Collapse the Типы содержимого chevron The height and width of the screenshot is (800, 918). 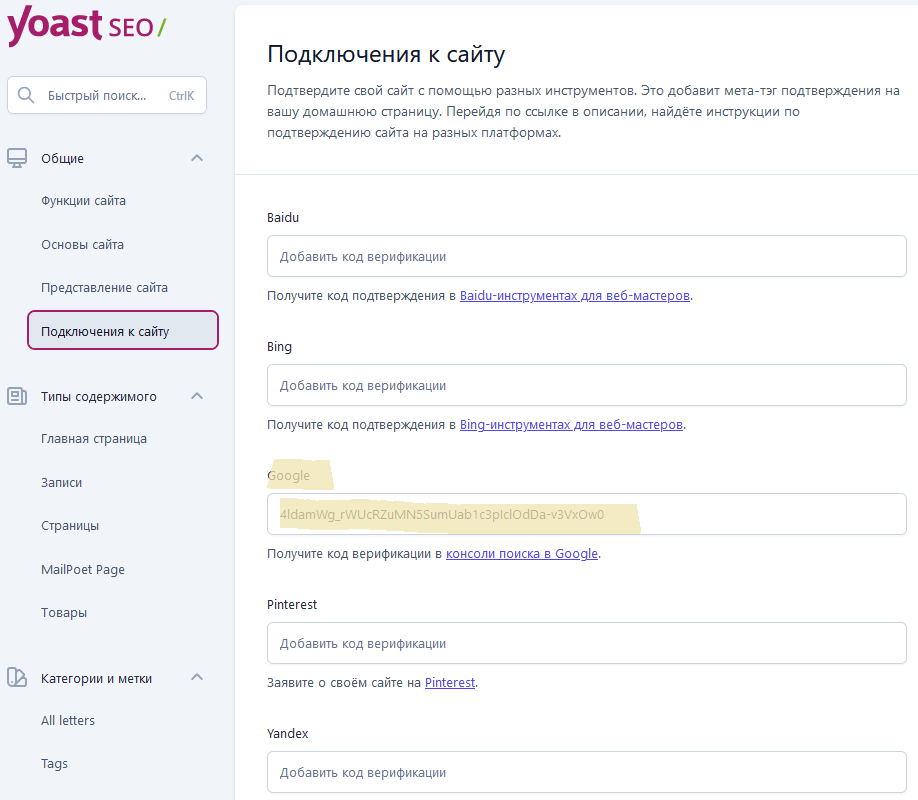pos(197,396)
